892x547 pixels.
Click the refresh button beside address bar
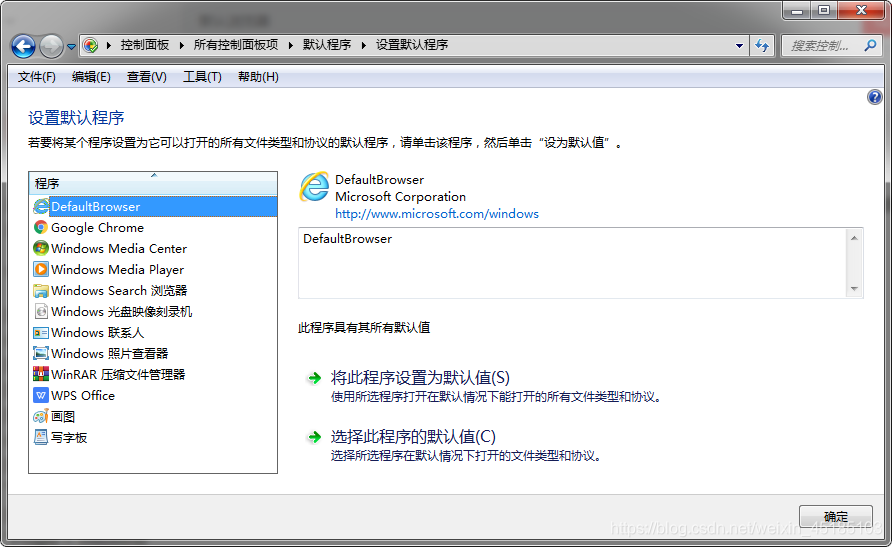click(x=762, y=45)
